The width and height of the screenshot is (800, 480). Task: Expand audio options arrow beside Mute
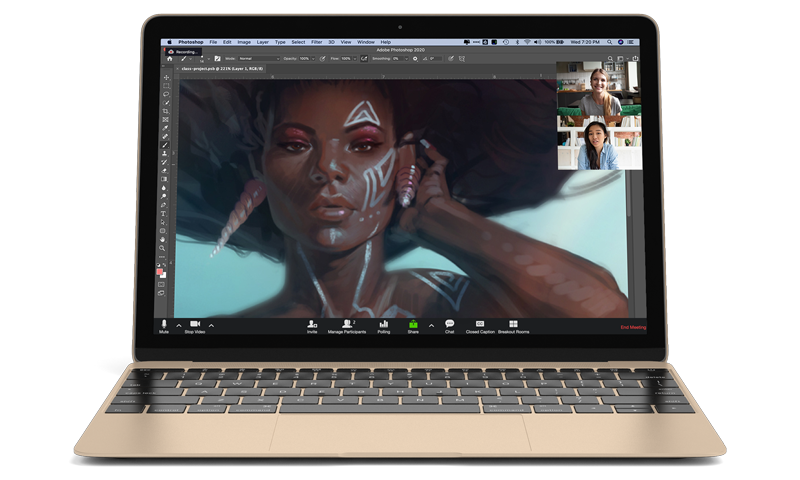point(179,325)
